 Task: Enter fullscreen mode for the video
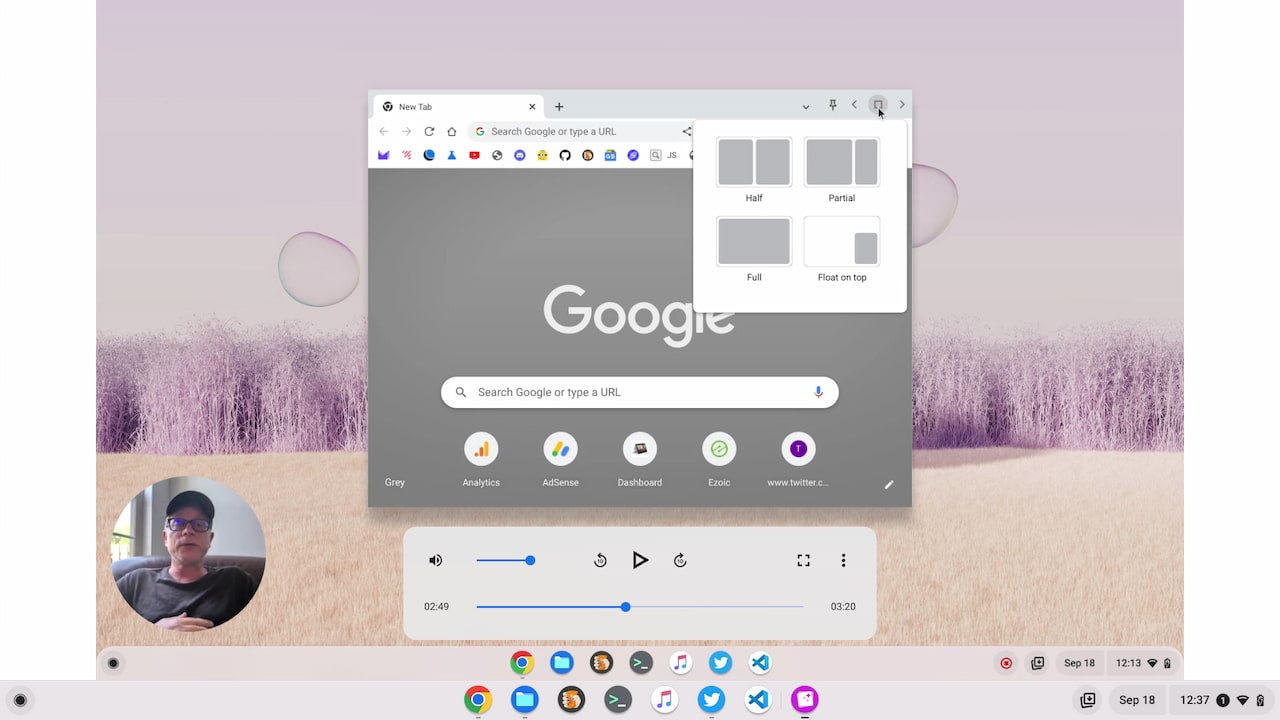click(x=803, y=560)
